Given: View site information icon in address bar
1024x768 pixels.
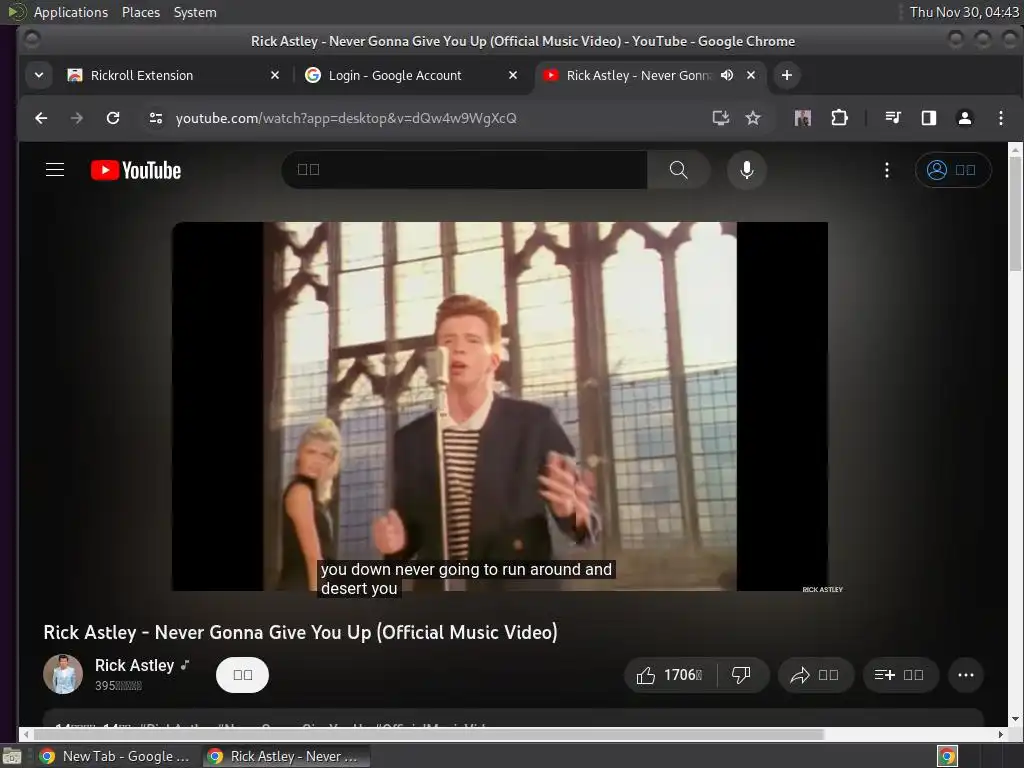Looking at the screenshot, I should coord(155,118).
